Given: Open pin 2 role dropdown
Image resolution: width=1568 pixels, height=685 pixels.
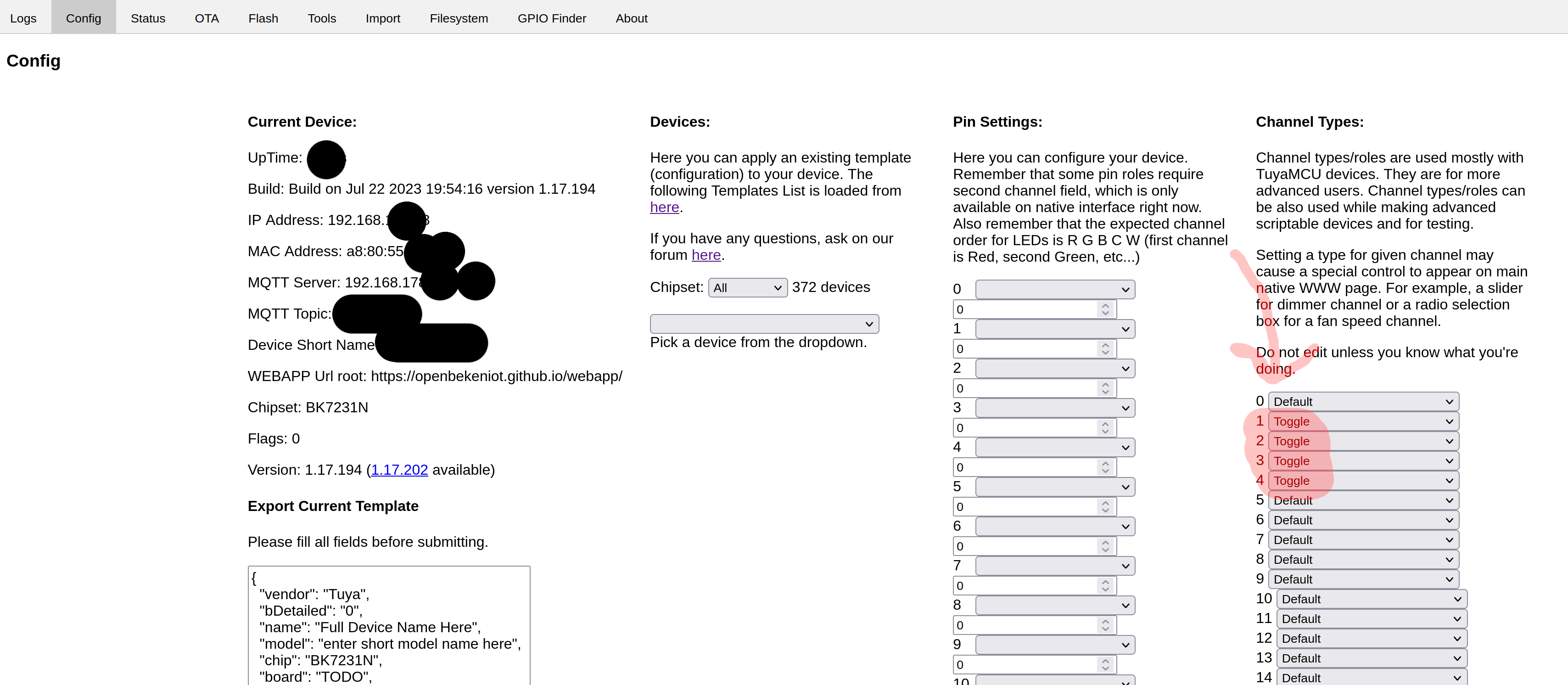Looking at the screenshot, I should tap(1055, 368).
